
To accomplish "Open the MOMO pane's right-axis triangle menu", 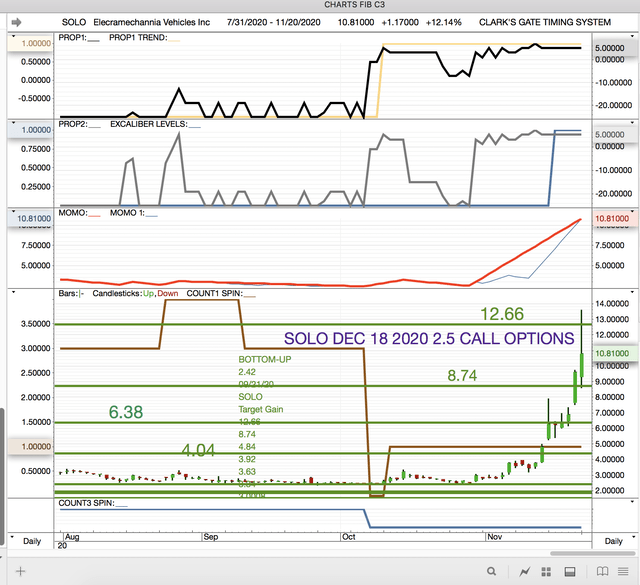I will tap(633, 211).
